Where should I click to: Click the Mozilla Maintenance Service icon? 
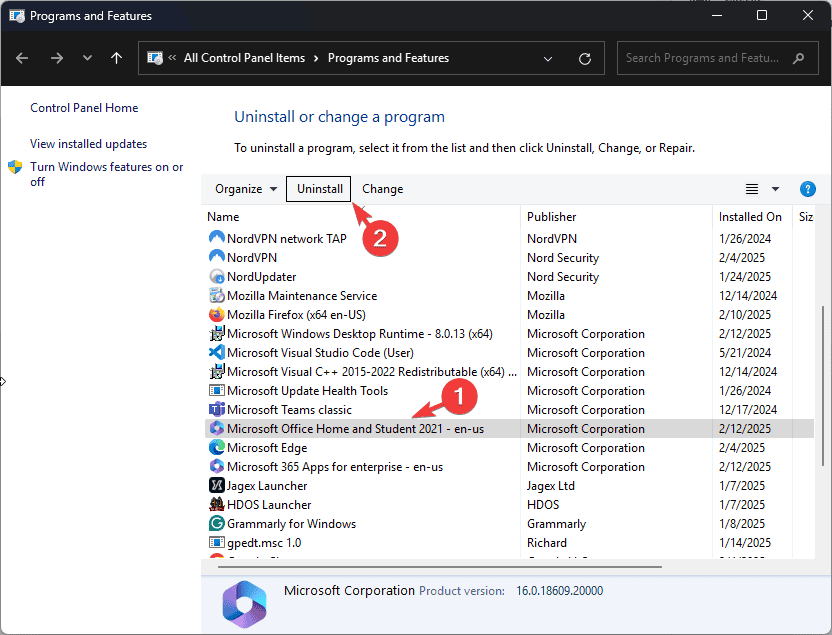216,295
